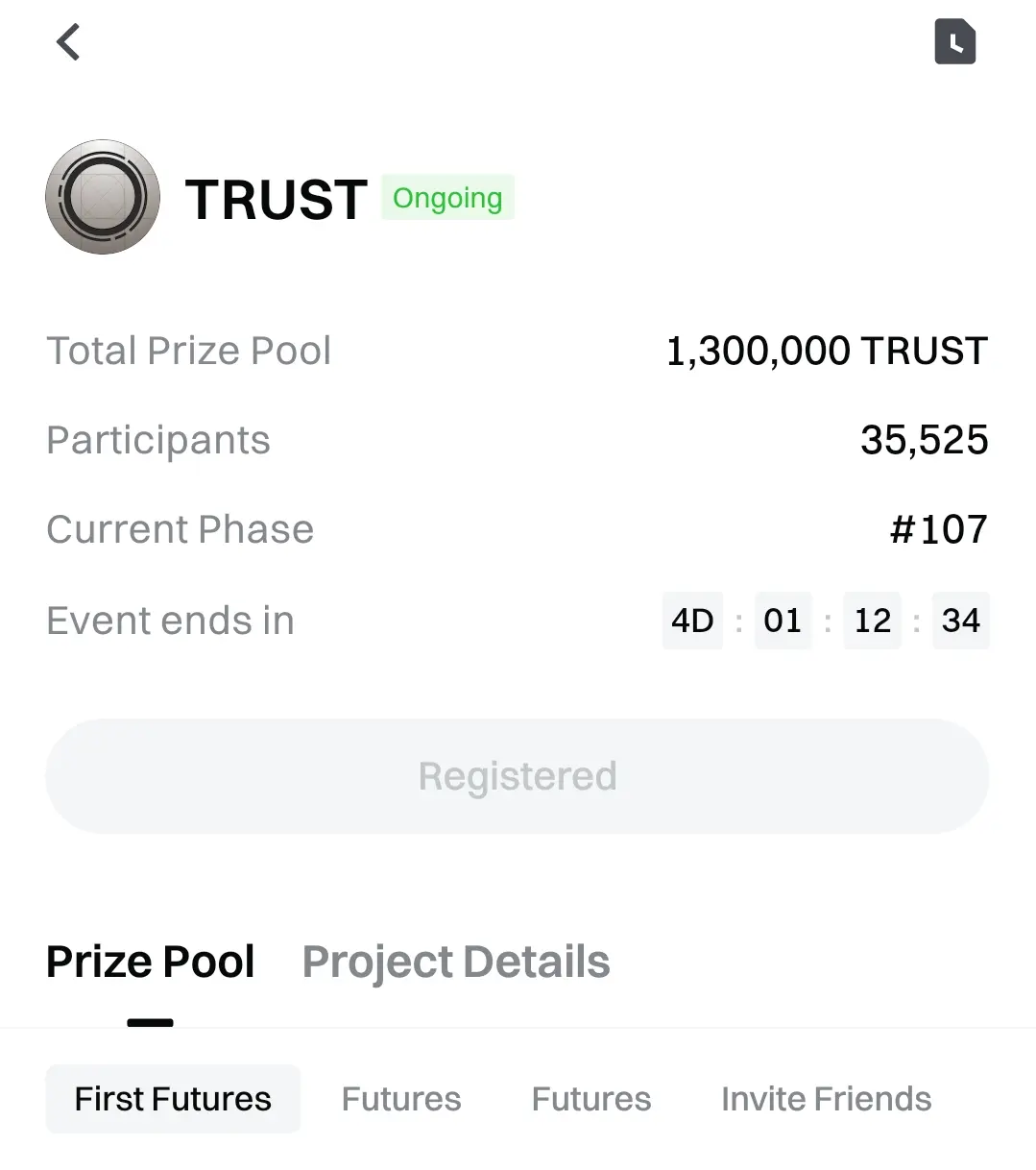1036x1170 pixels.
Task: Tap the back arrow
Action: click(68, 42)
